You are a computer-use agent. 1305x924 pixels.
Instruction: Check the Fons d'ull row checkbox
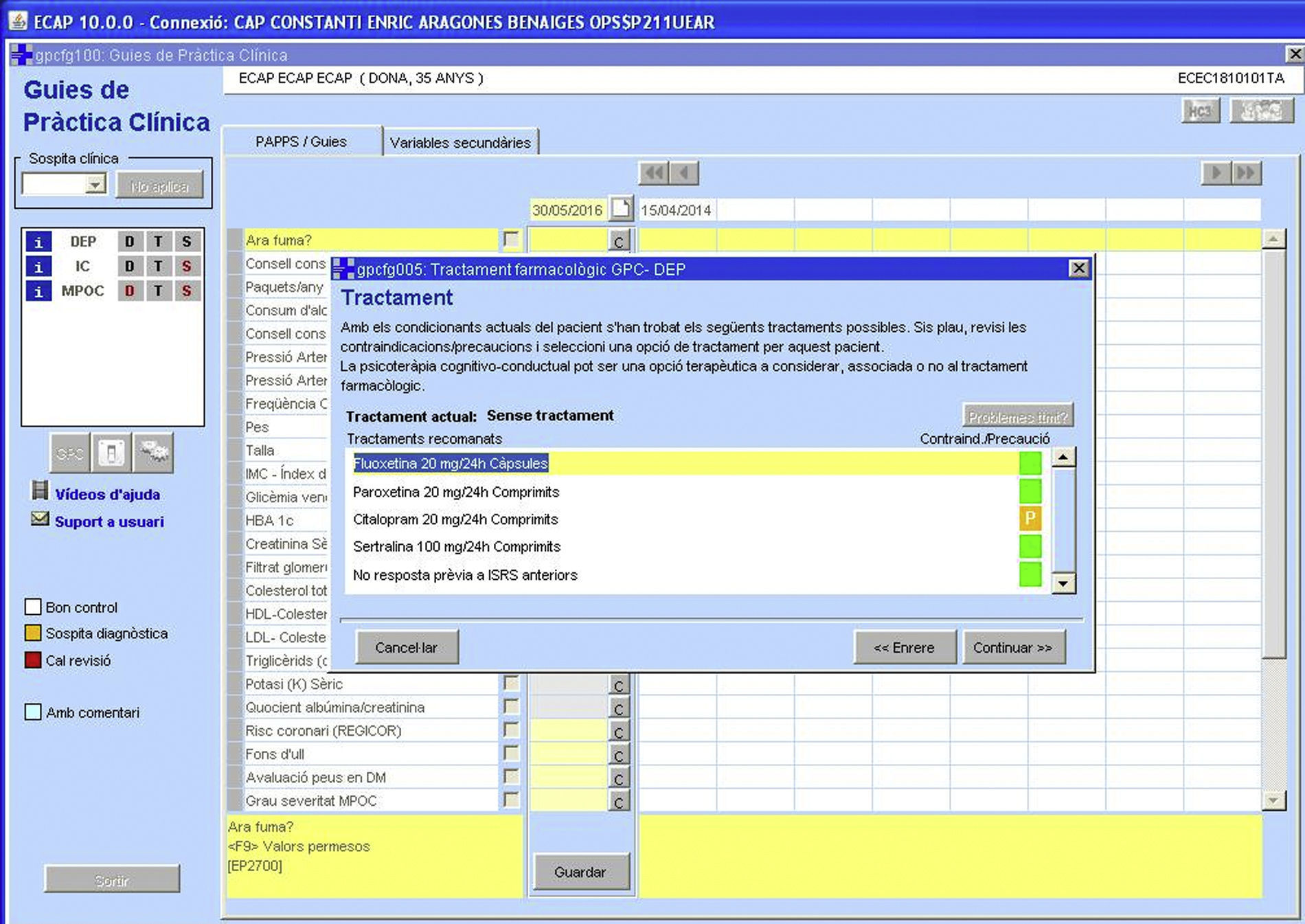(x=511, y=753)
